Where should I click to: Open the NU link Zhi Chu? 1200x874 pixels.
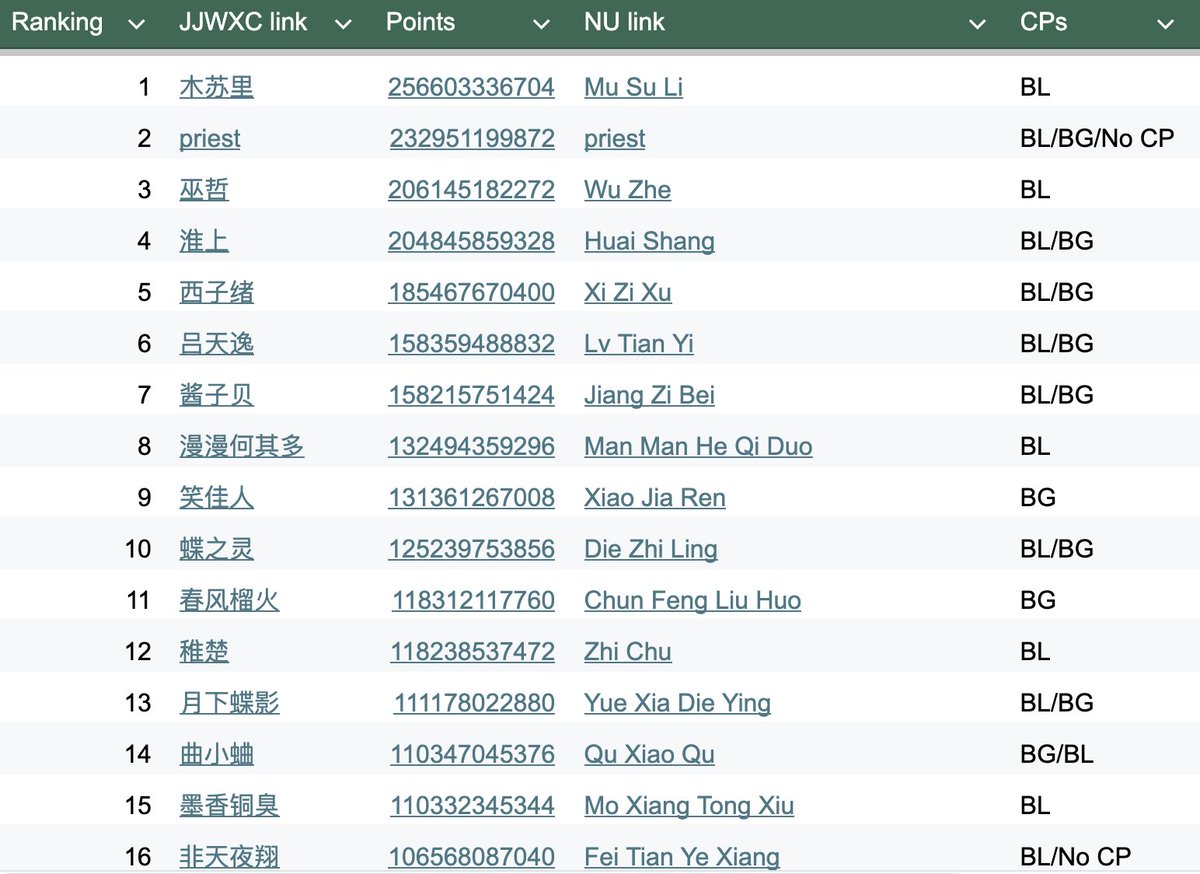pos(628,652)
